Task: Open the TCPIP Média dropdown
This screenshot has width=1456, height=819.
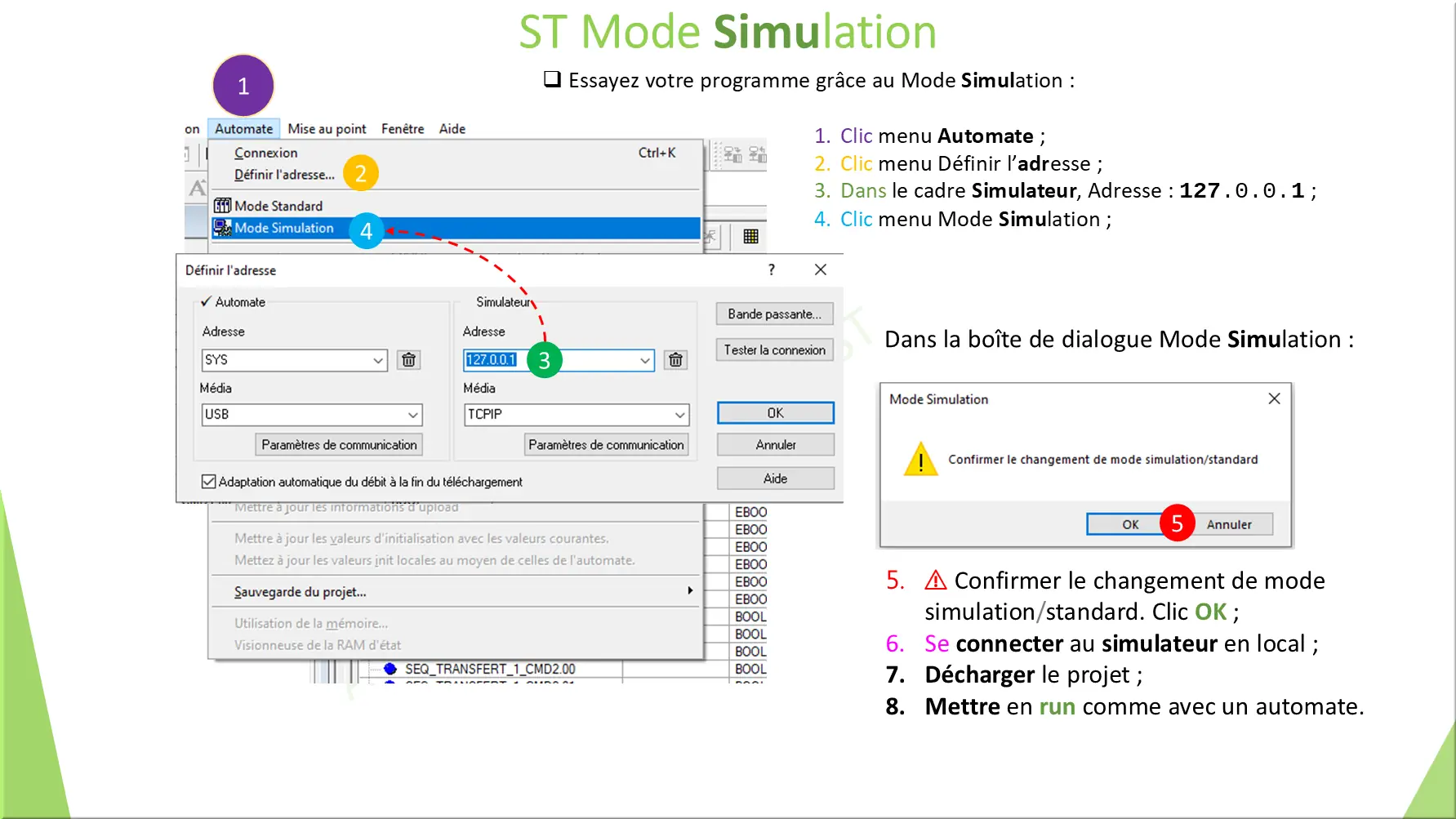Action: pos(679,414)
